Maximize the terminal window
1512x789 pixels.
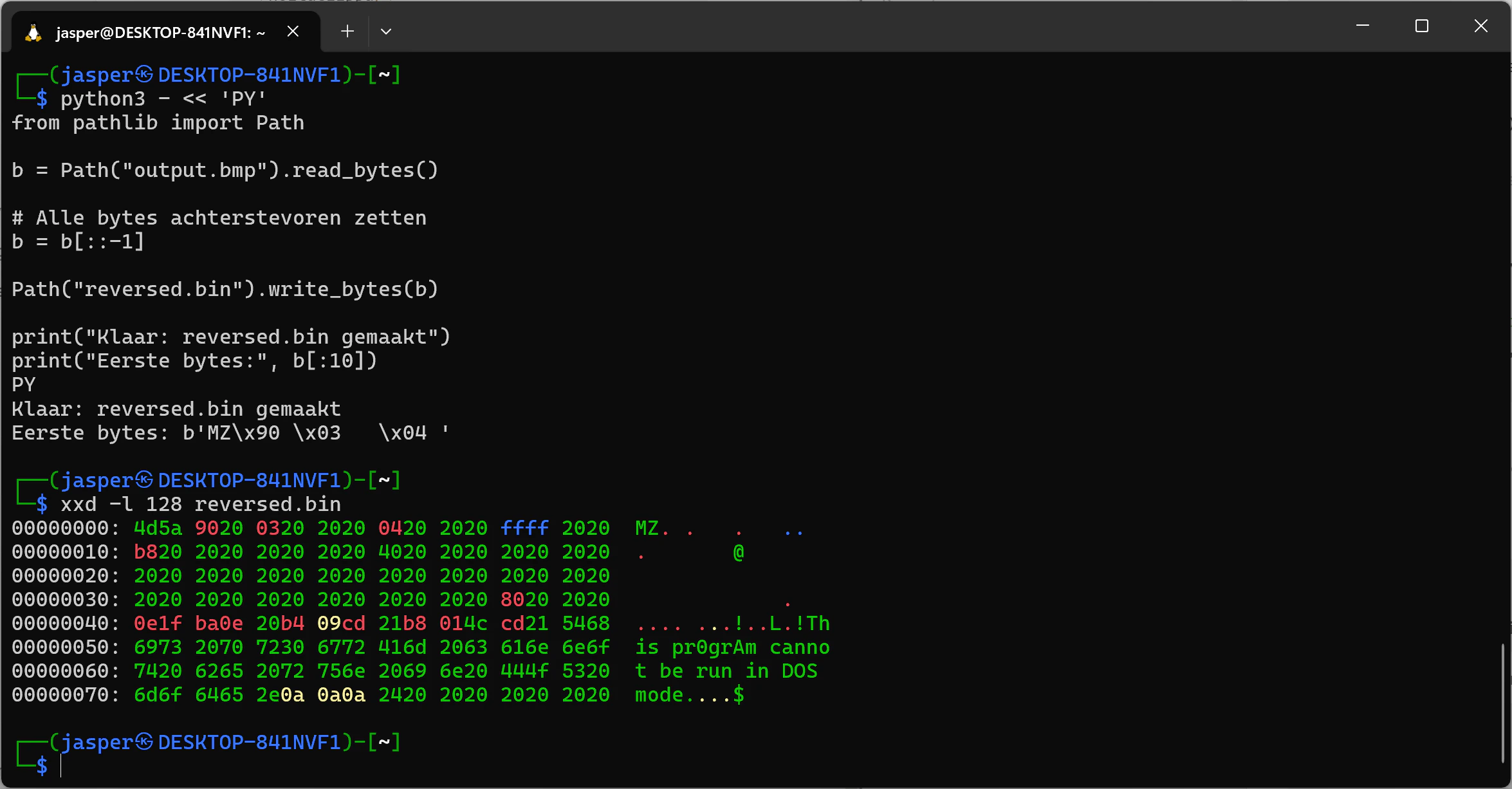point(1422,26)
